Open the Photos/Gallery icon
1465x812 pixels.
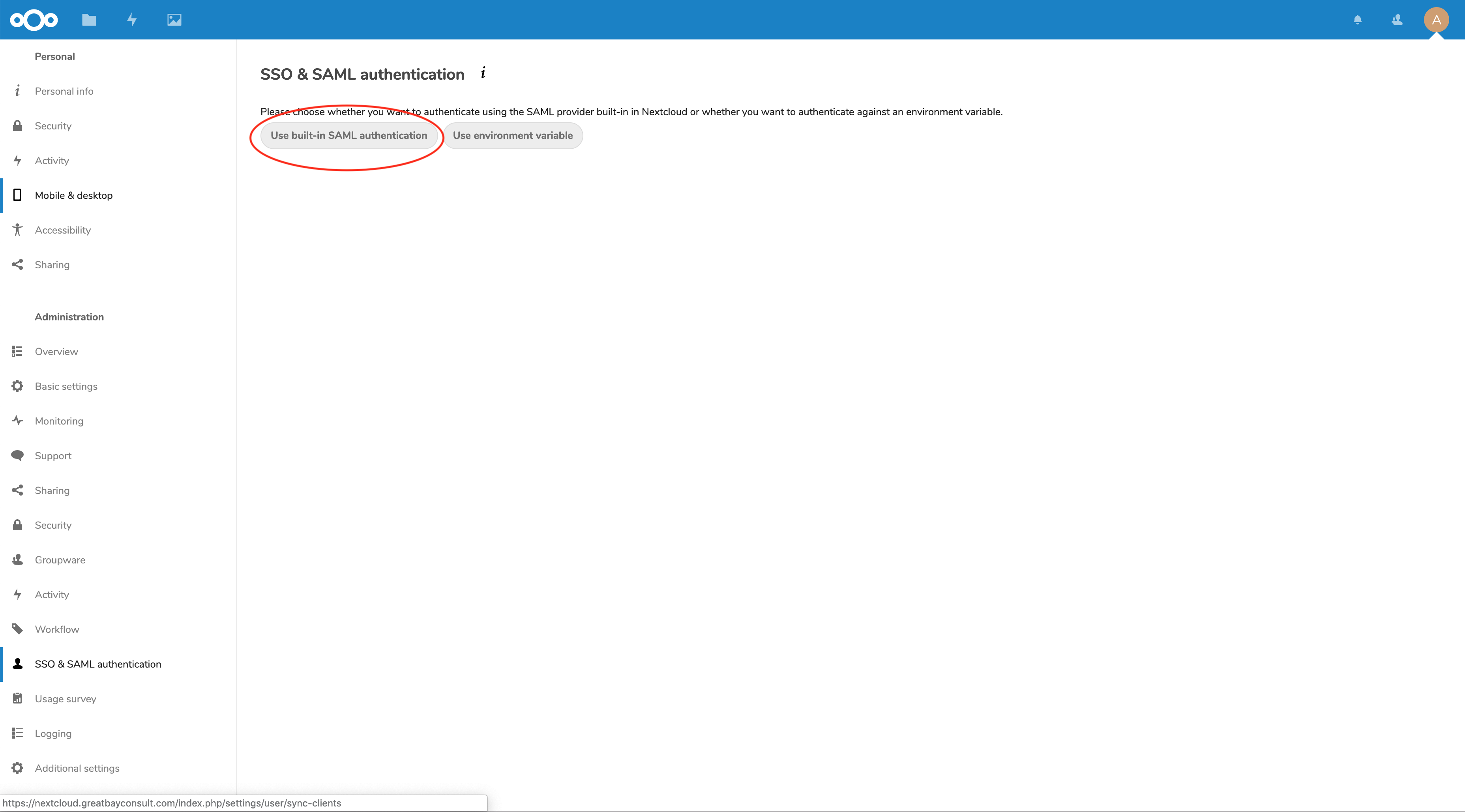pyautogui.click(x=174, y=19)
